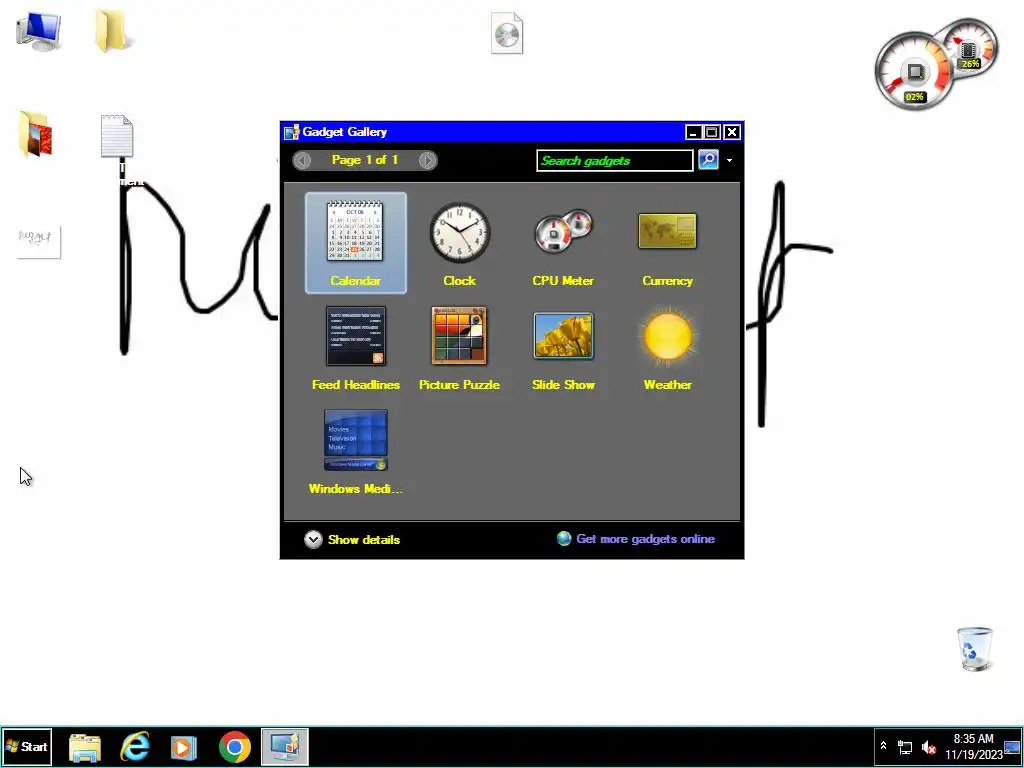The width and height of the screenshot is (1024, 768).
Task: Select the text document desktop icon
Action: click(x=117, y=136)
